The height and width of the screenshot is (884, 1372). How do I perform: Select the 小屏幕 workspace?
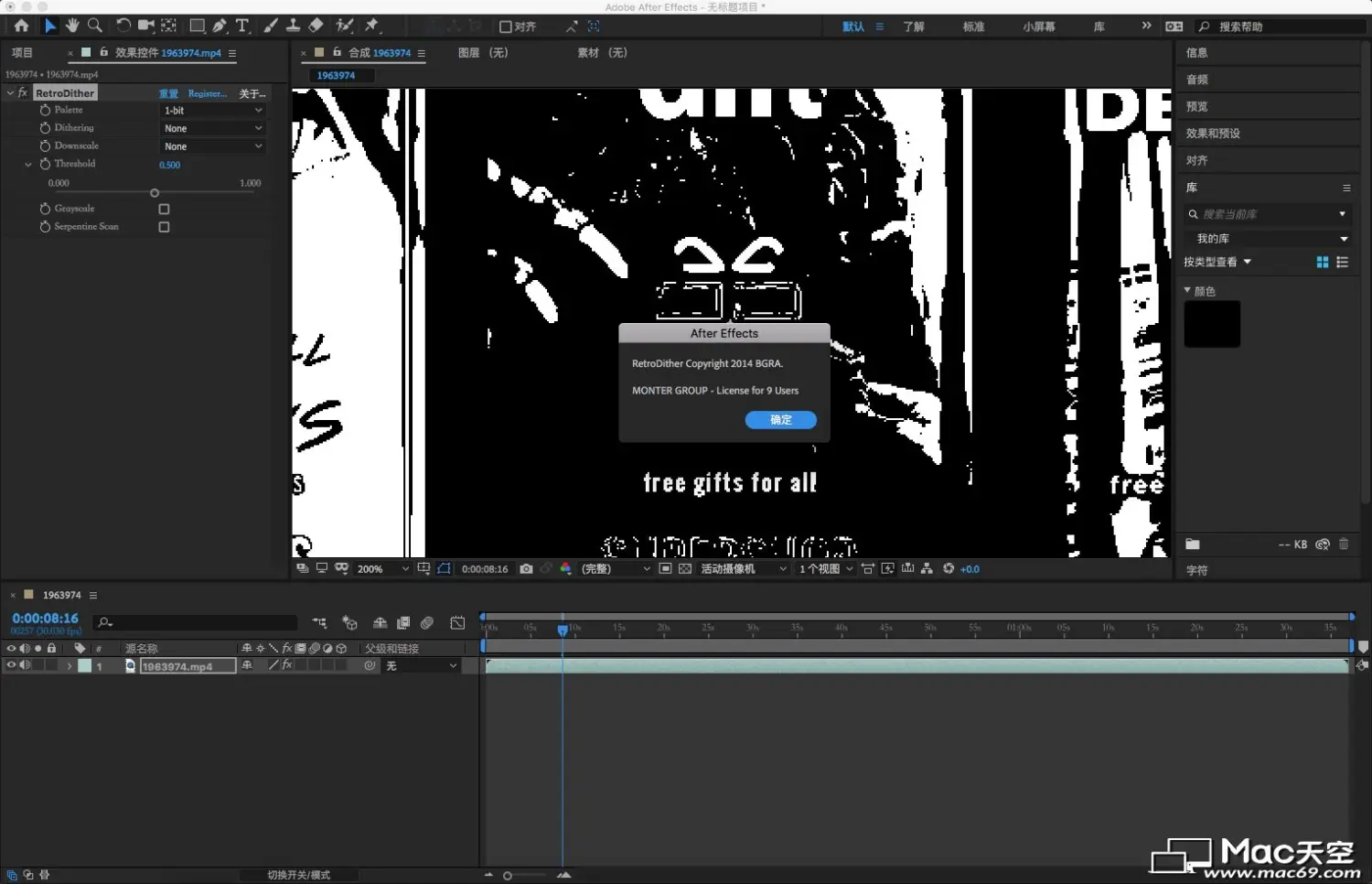pyautogui.click(x=1039, y=27)
